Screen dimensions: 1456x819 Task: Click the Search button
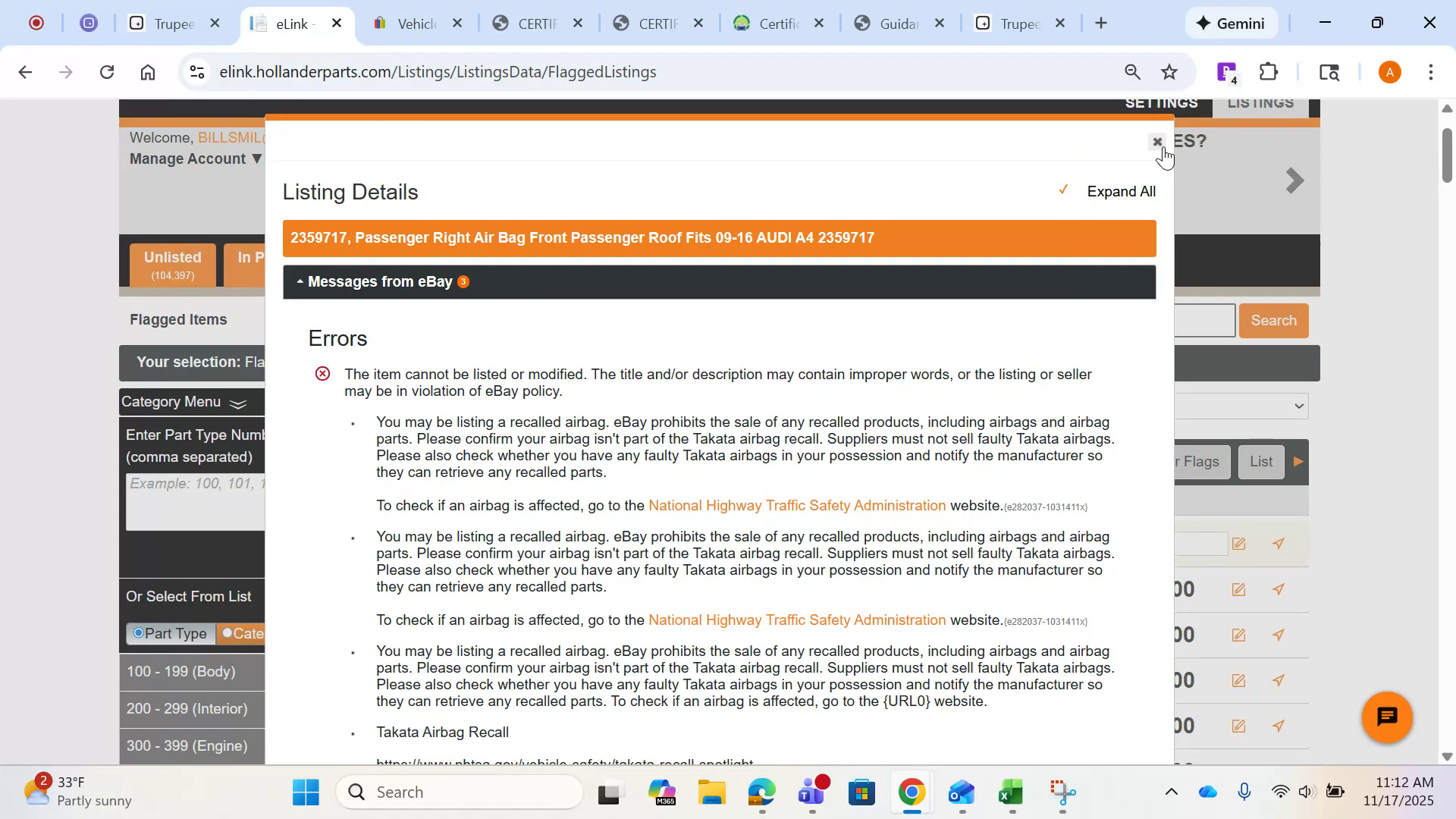pos(1273,320)
